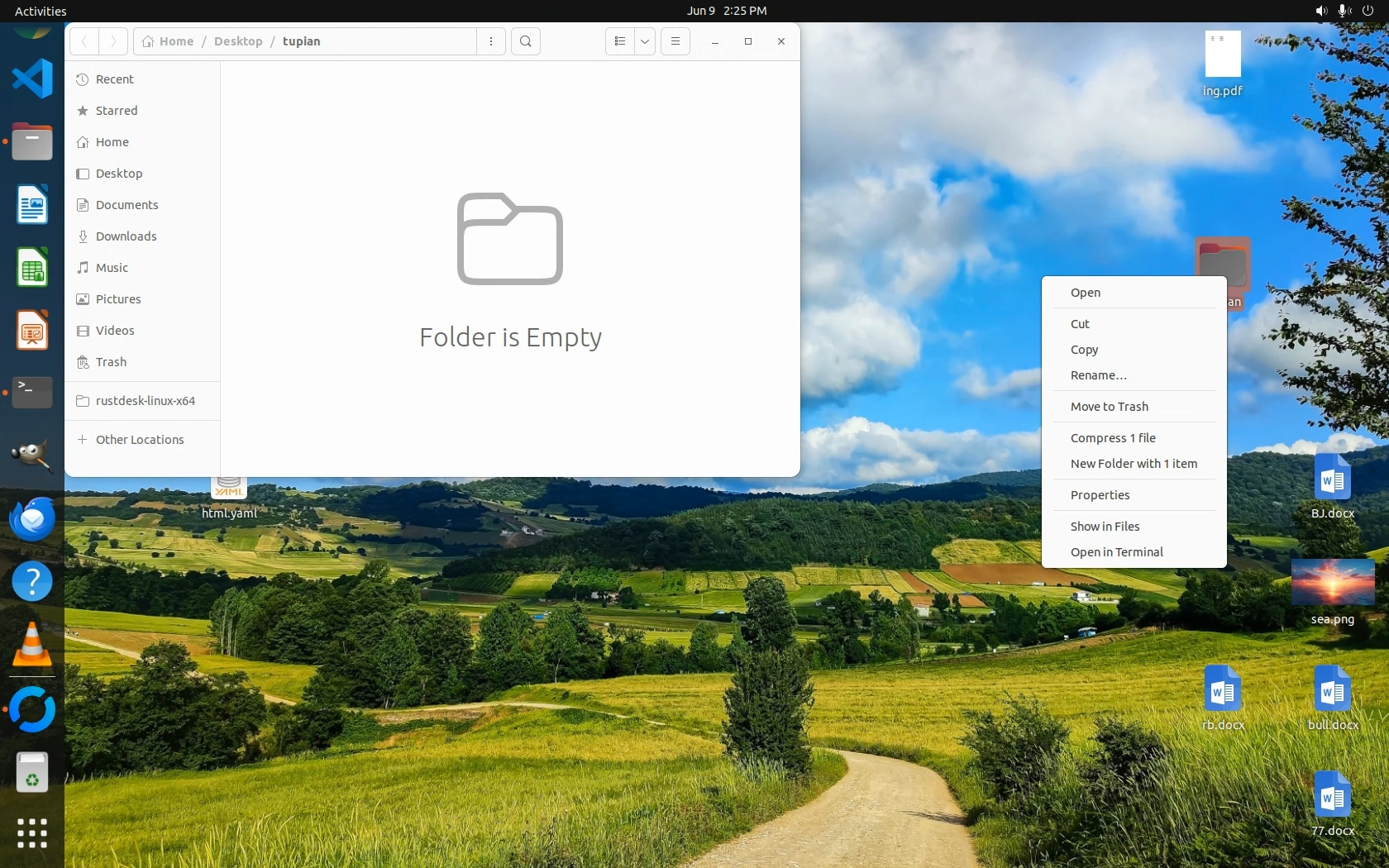Click the back navigation arrow

click(x=84, y=41)
